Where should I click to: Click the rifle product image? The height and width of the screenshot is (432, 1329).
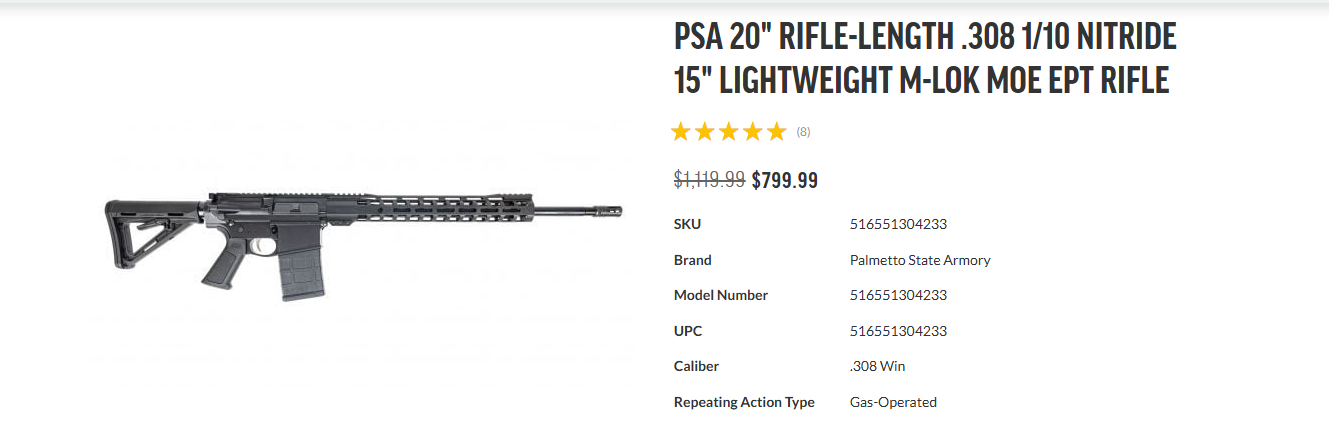[x=363, y=245]
